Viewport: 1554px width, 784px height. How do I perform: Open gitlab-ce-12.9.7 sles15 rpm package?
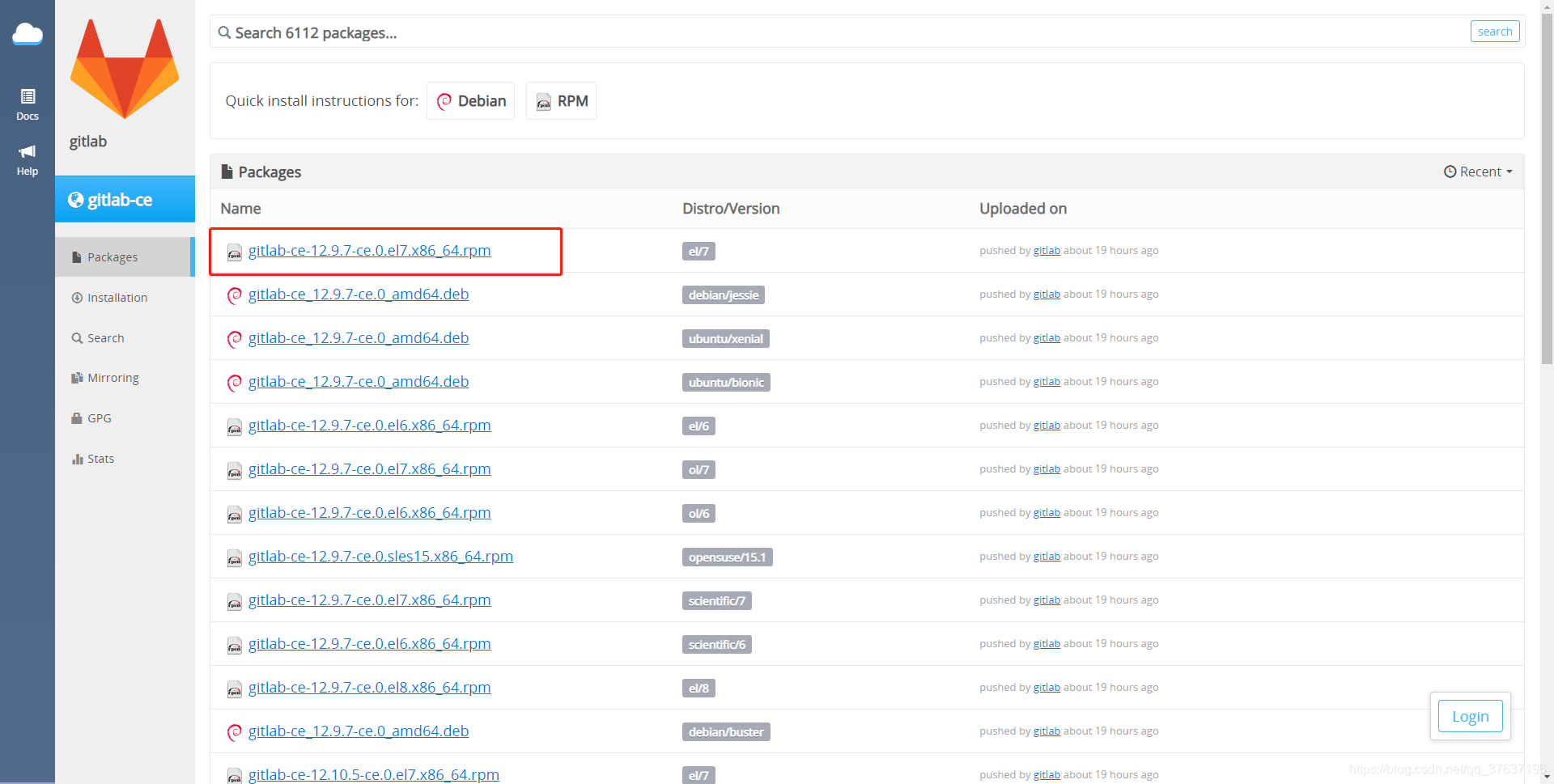380,557
